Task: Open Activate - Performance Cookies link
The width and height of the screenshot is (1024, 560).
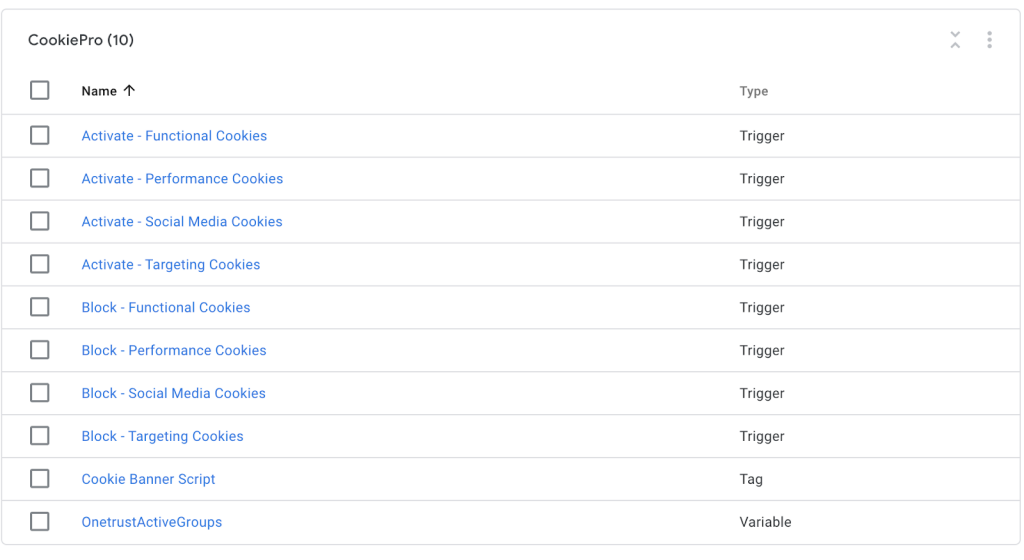Action: [182, 179]
